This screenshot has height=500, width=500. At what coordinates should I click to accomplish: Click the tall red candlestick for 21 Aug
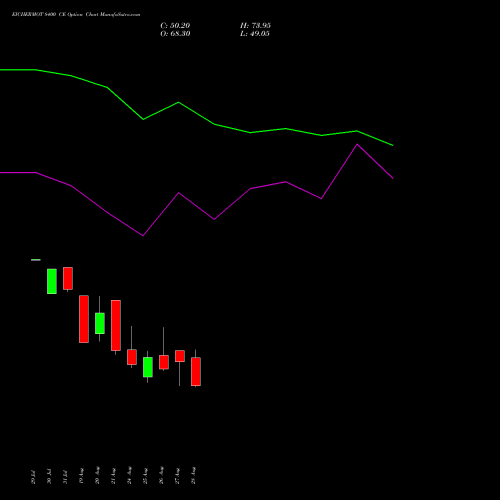tap(116, 325)
